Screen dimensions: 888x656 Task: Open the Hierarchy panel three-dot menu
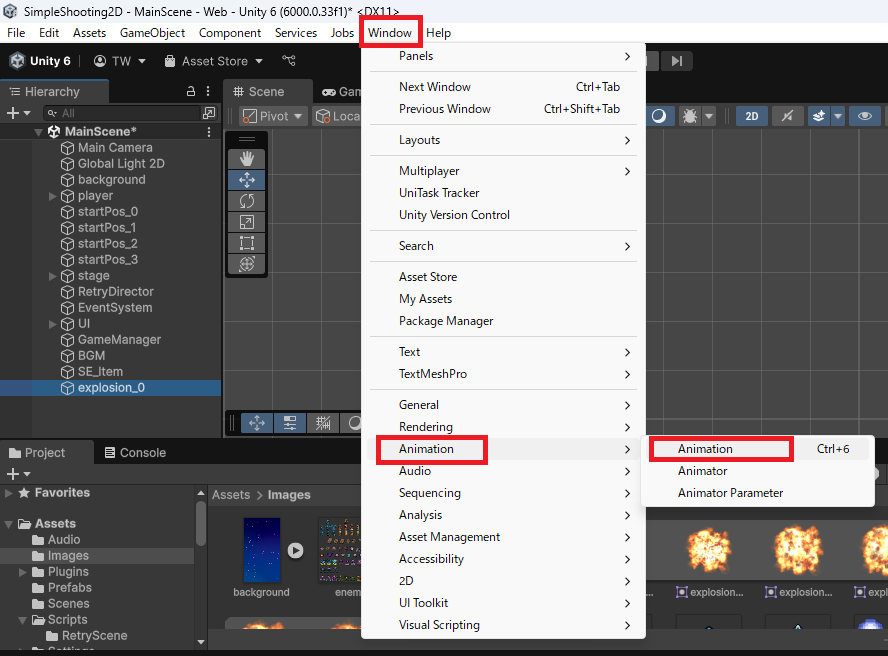coord(208,91)
